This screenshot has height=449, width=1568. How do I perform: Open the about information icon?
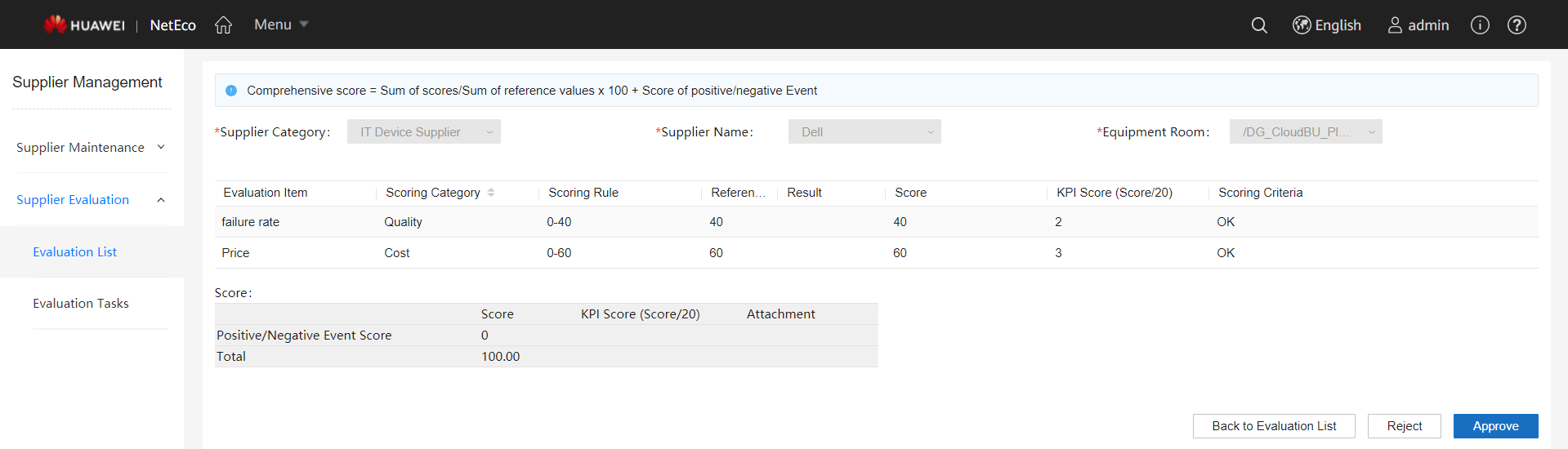(x=1480, y=25)
